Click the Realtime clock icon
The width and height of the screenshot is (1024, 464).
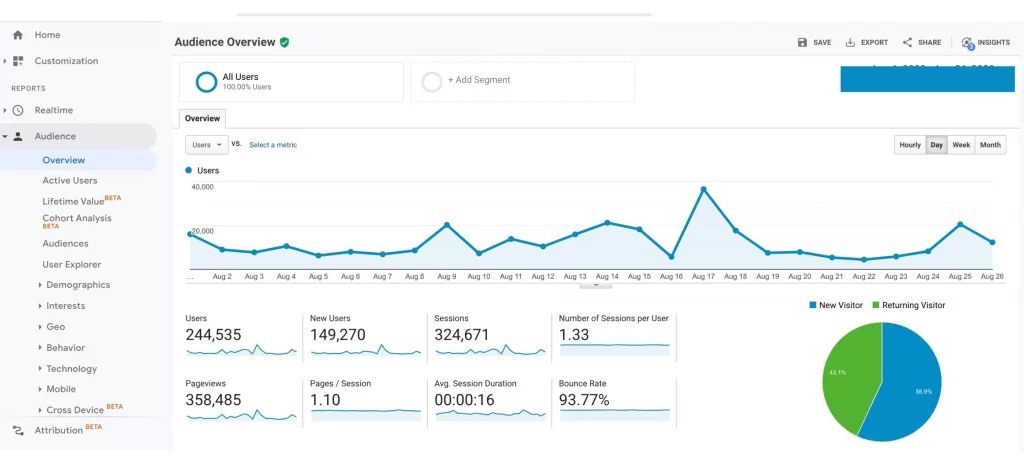[x=18, y=110]
